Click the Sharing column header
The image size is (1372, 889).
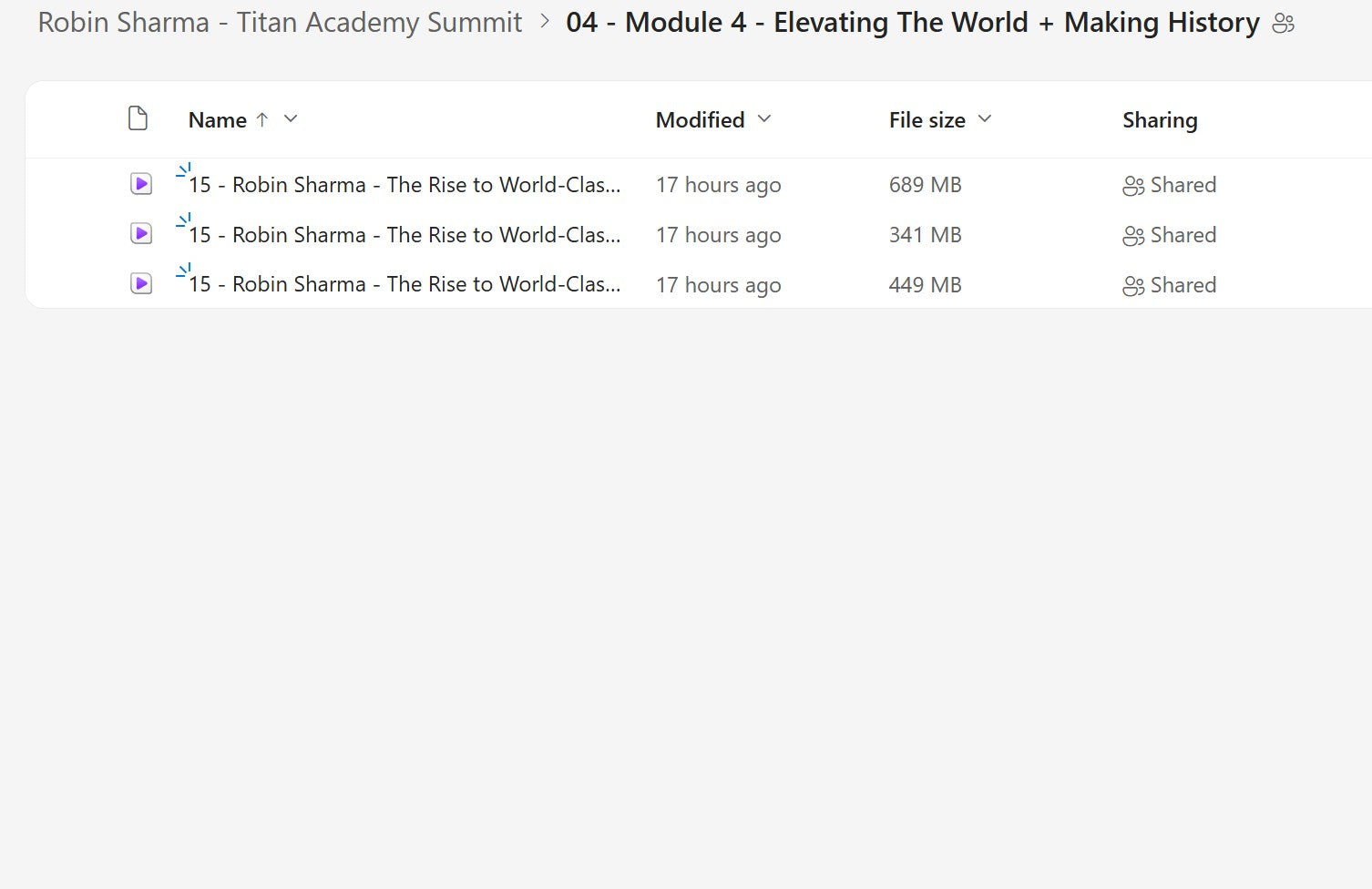point(1160,119)
